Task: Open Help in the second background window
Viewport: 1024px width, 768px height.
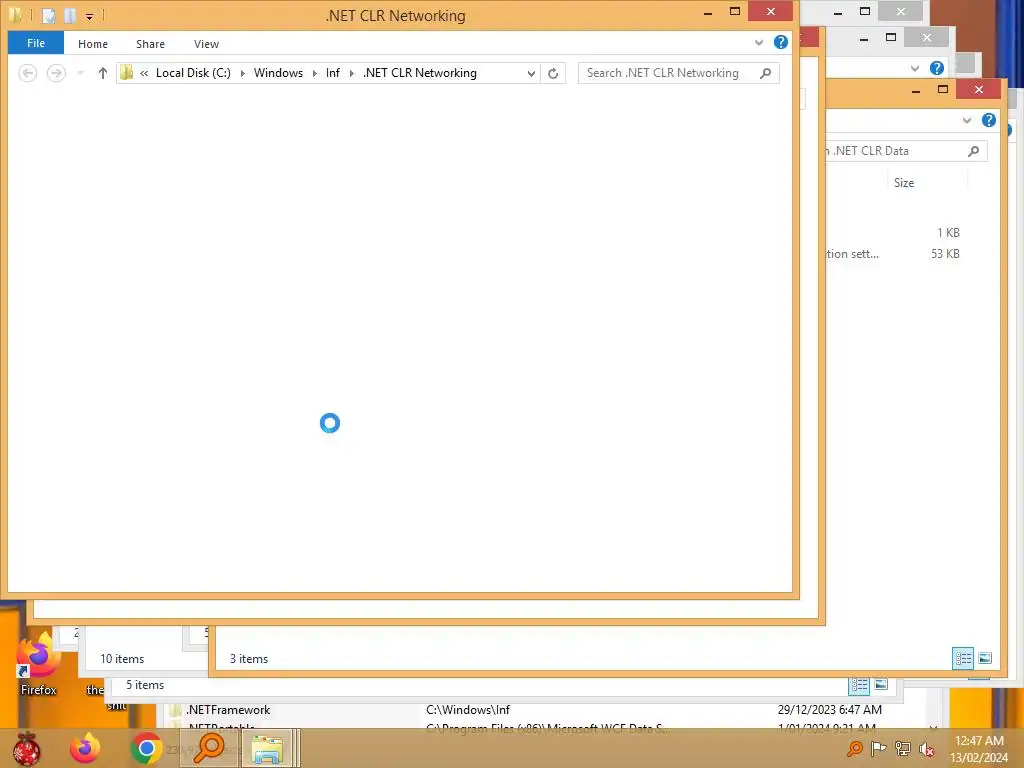Action: pos(936,68)
